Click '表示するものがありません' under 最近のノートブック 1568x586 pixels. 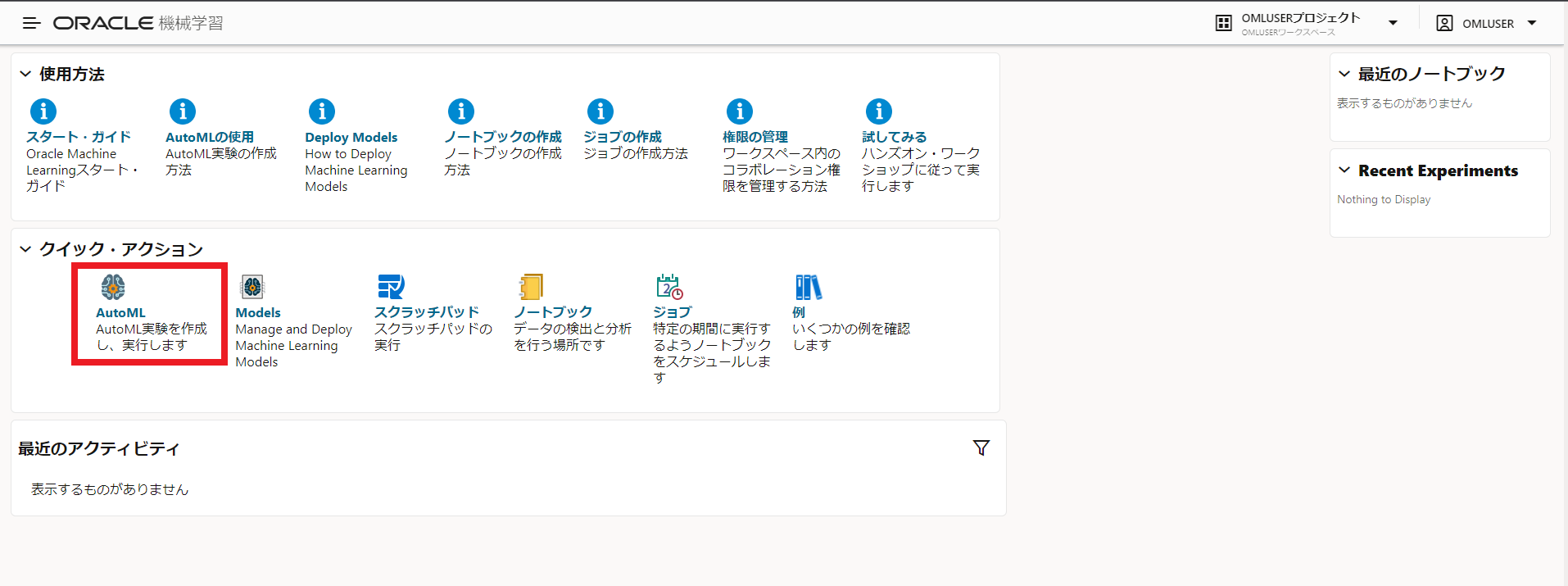coord(1404,103)
